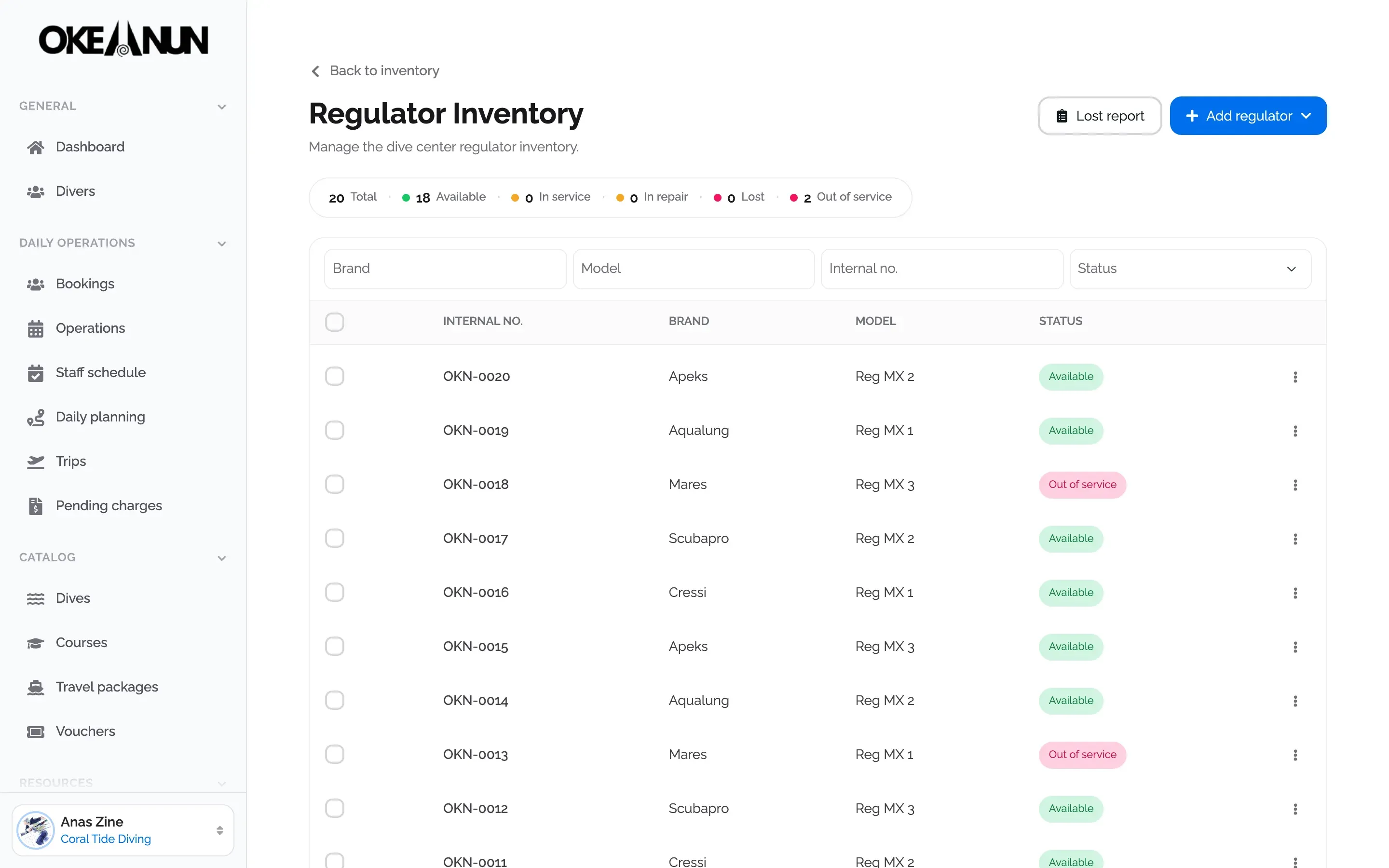This screenshot has width=1389, height=868.
Task: Open row actions menu for OKN-0018
Action: click(x=1295, y=485)
